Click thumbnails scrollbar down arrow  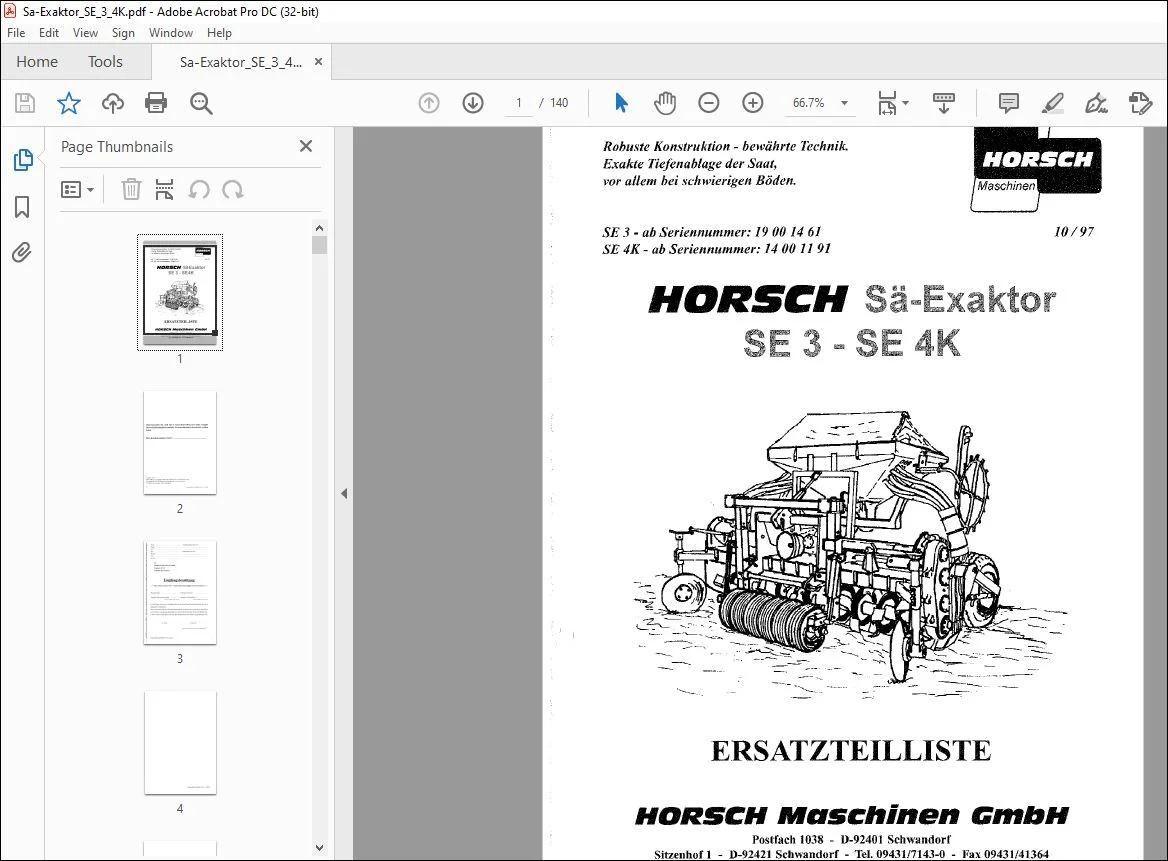[x=320, y=848]
